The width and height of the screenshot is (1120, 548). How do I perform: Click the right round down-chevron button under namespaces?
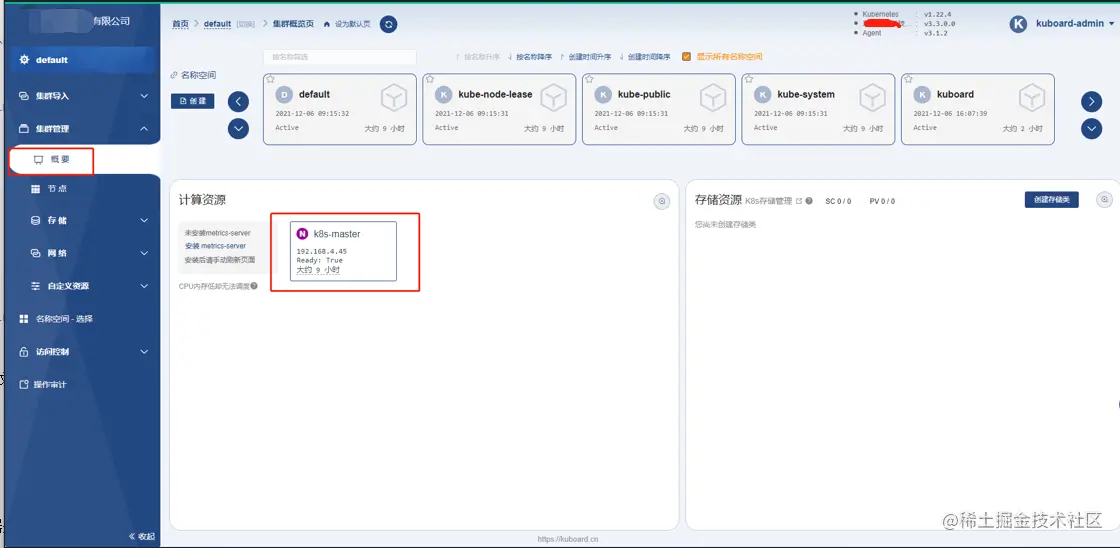click(1091, 129)
